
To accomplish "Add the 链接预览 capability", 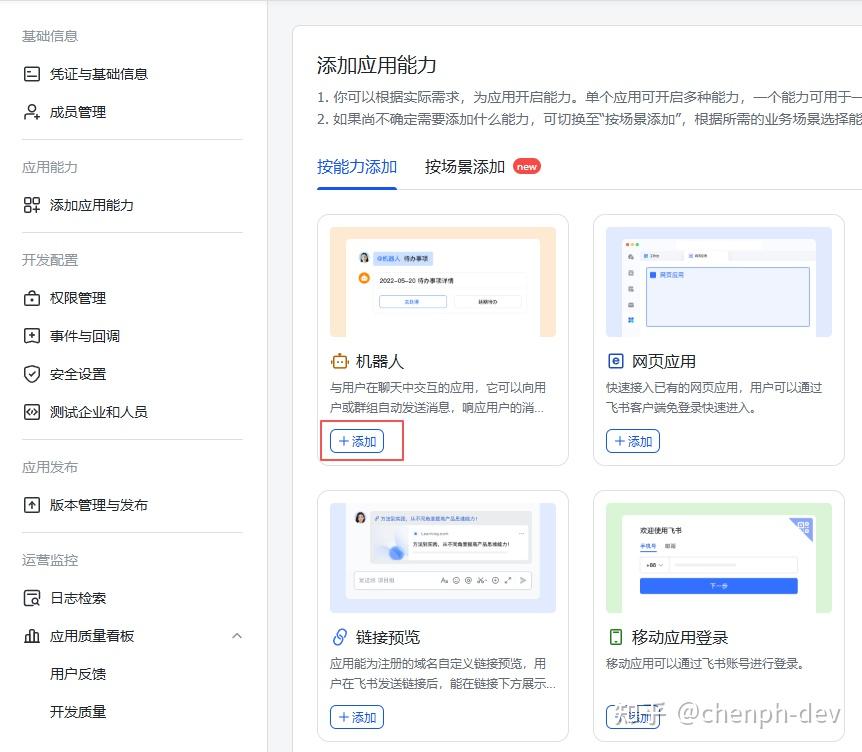I will [x=357, y=717].
